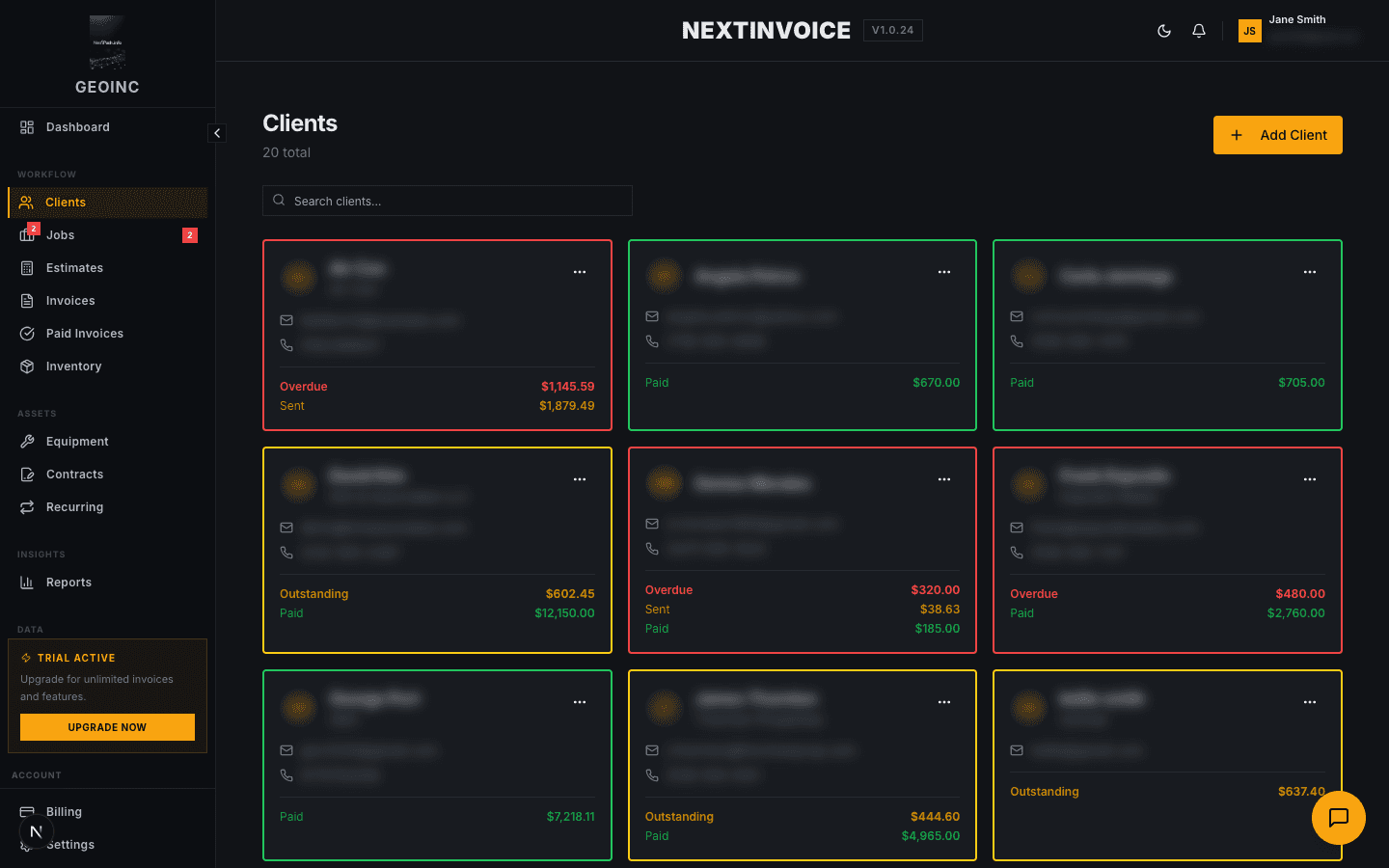Open options menu on $637.40 outstanding card

[x=1310, y=702]
